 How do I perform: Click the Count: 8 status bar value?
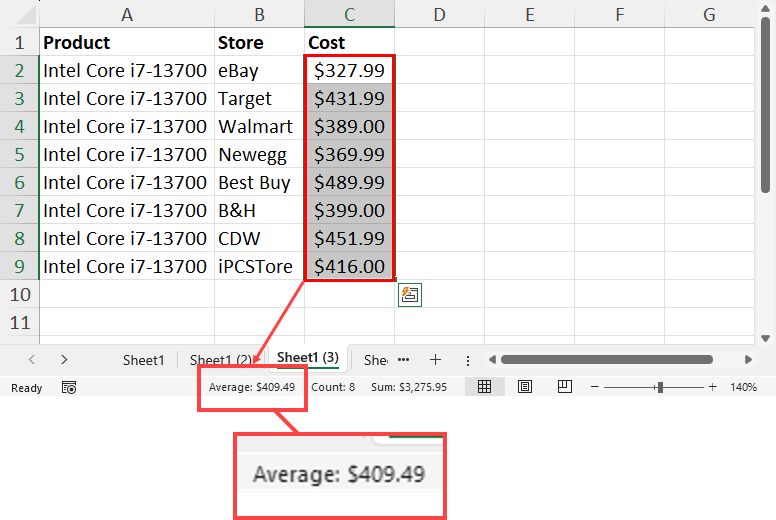[x=333, y=387]
